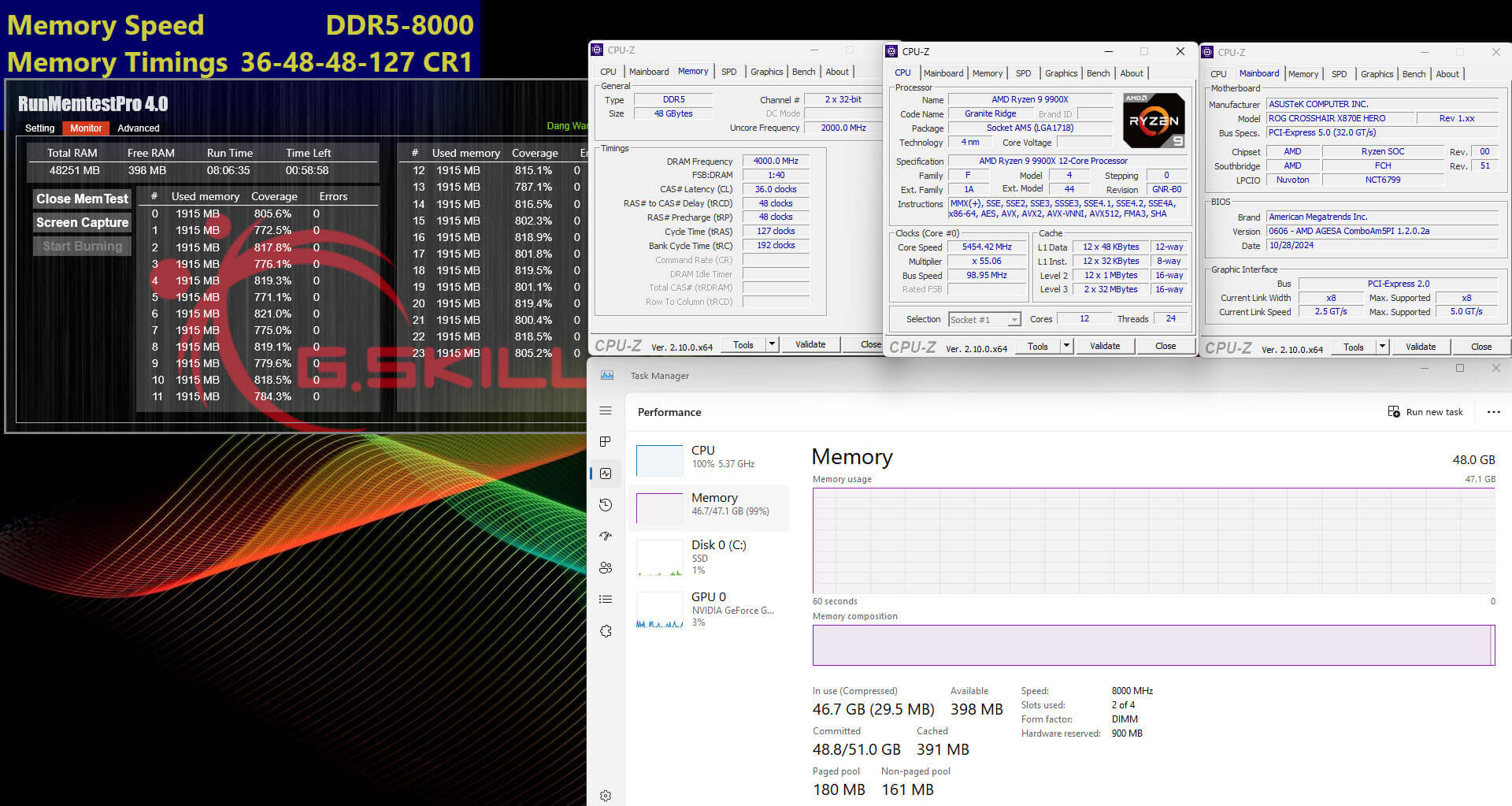Open Socket #1 selection combo box
Screen dimensions: 1512x806
[984, 319]
